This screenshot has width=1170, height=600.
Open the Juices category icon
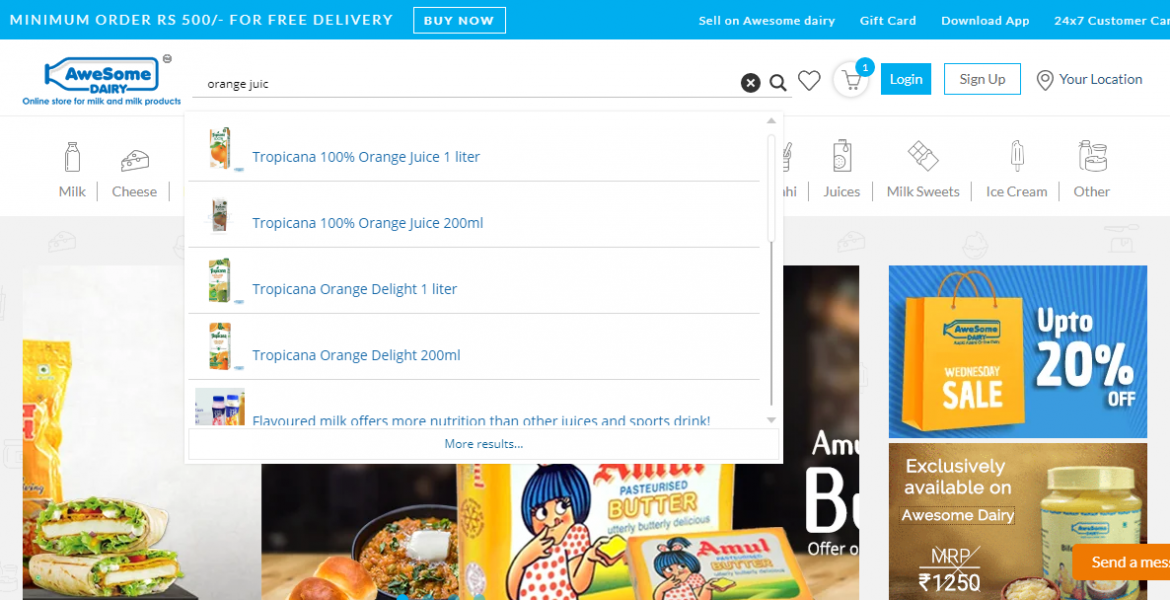coord(842,157)
